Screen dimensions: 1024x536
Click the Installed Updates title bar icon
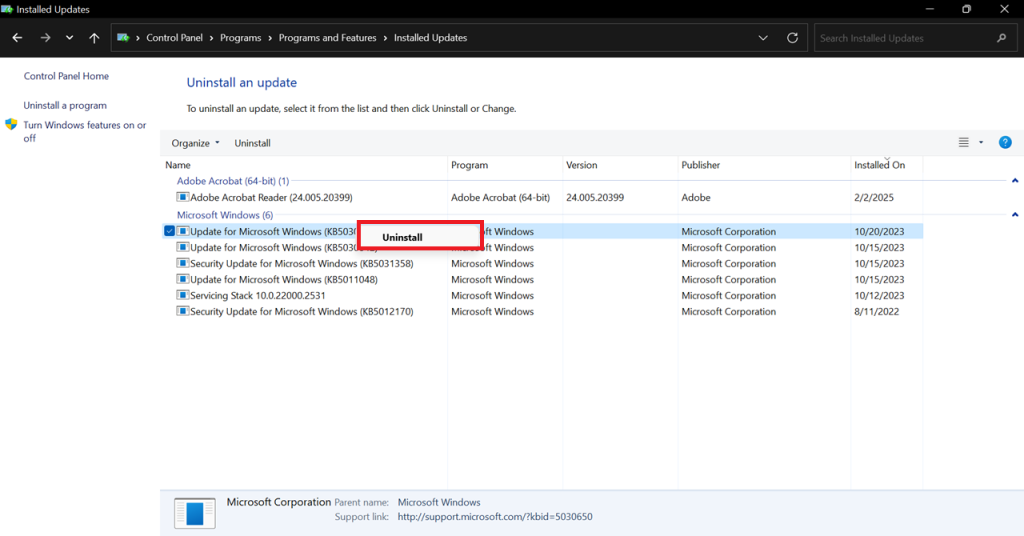(x=7, y=9)
